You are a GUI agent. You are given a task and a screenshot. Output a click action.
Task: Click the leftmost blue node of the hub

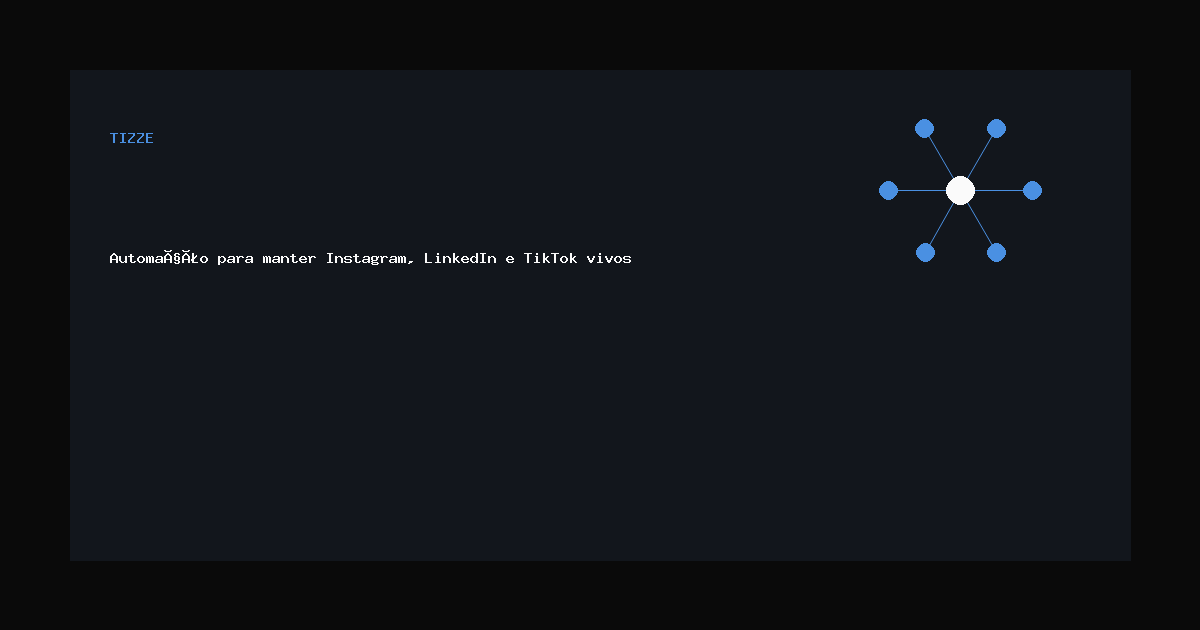(888, 190)
